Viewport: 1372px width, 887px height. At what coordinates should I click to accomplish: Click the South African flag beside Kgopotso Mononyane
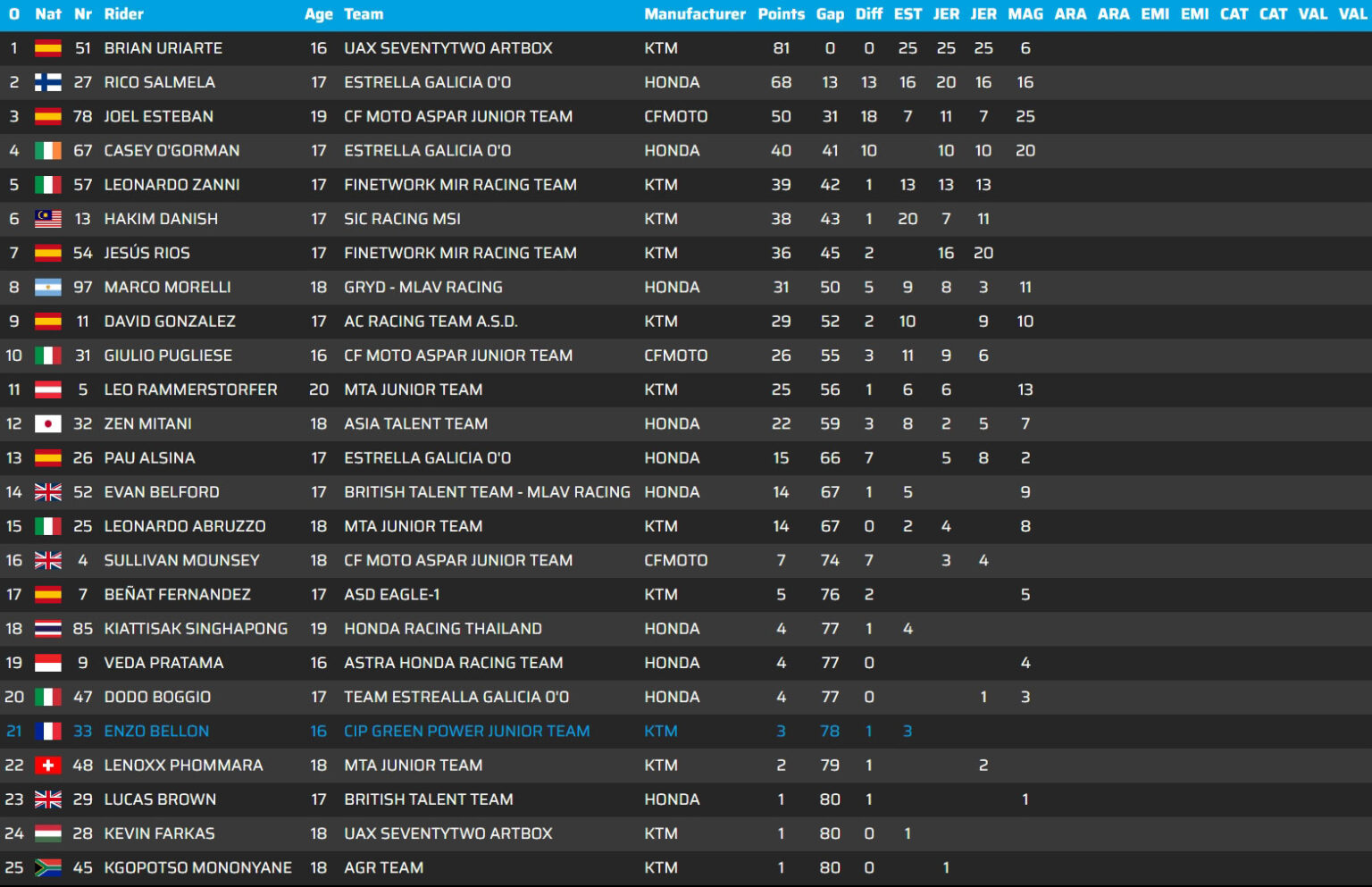[x=47, y=867]
